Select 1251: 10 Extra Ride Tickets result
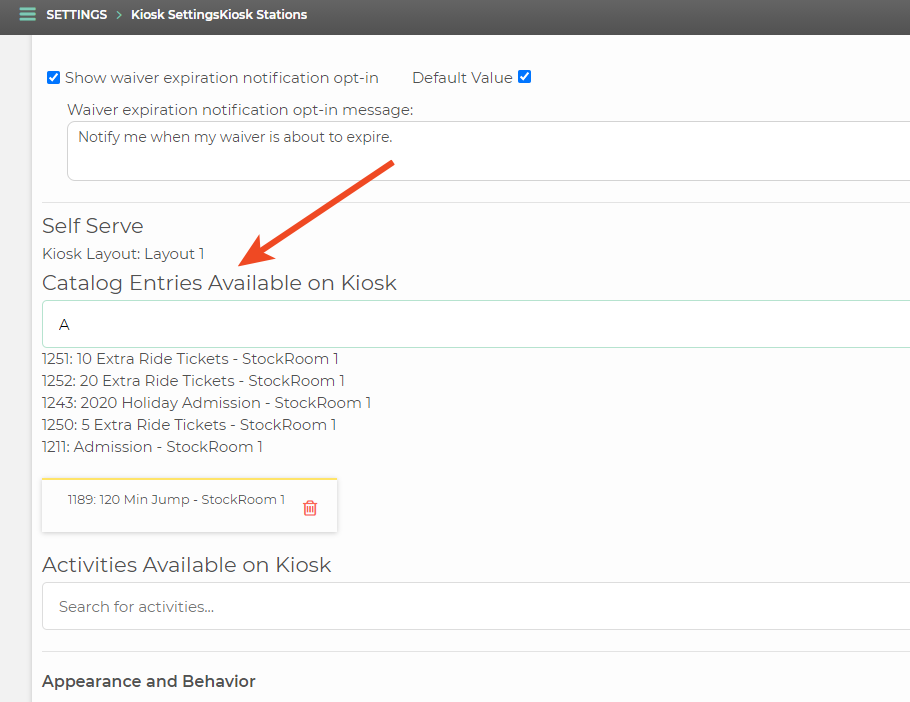This screenshot has height=702, width=910. (190, 359)
